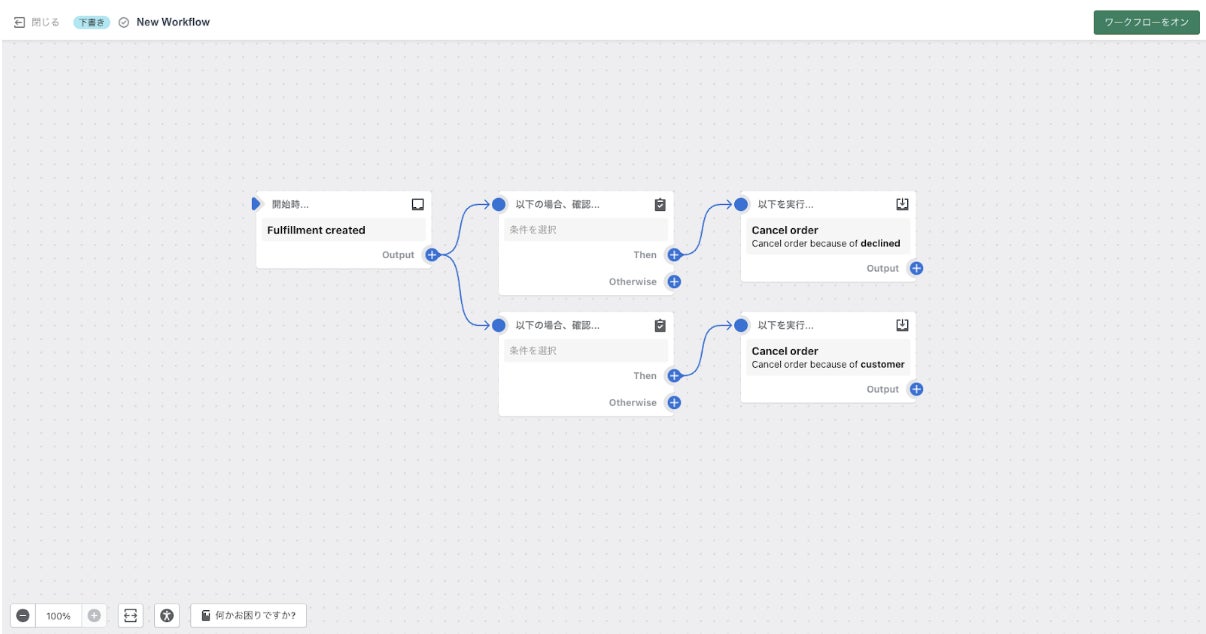This screenshot has width=1206, height=634.
Task: Fit workflow to screen view
Action: [x=131, y=616]
